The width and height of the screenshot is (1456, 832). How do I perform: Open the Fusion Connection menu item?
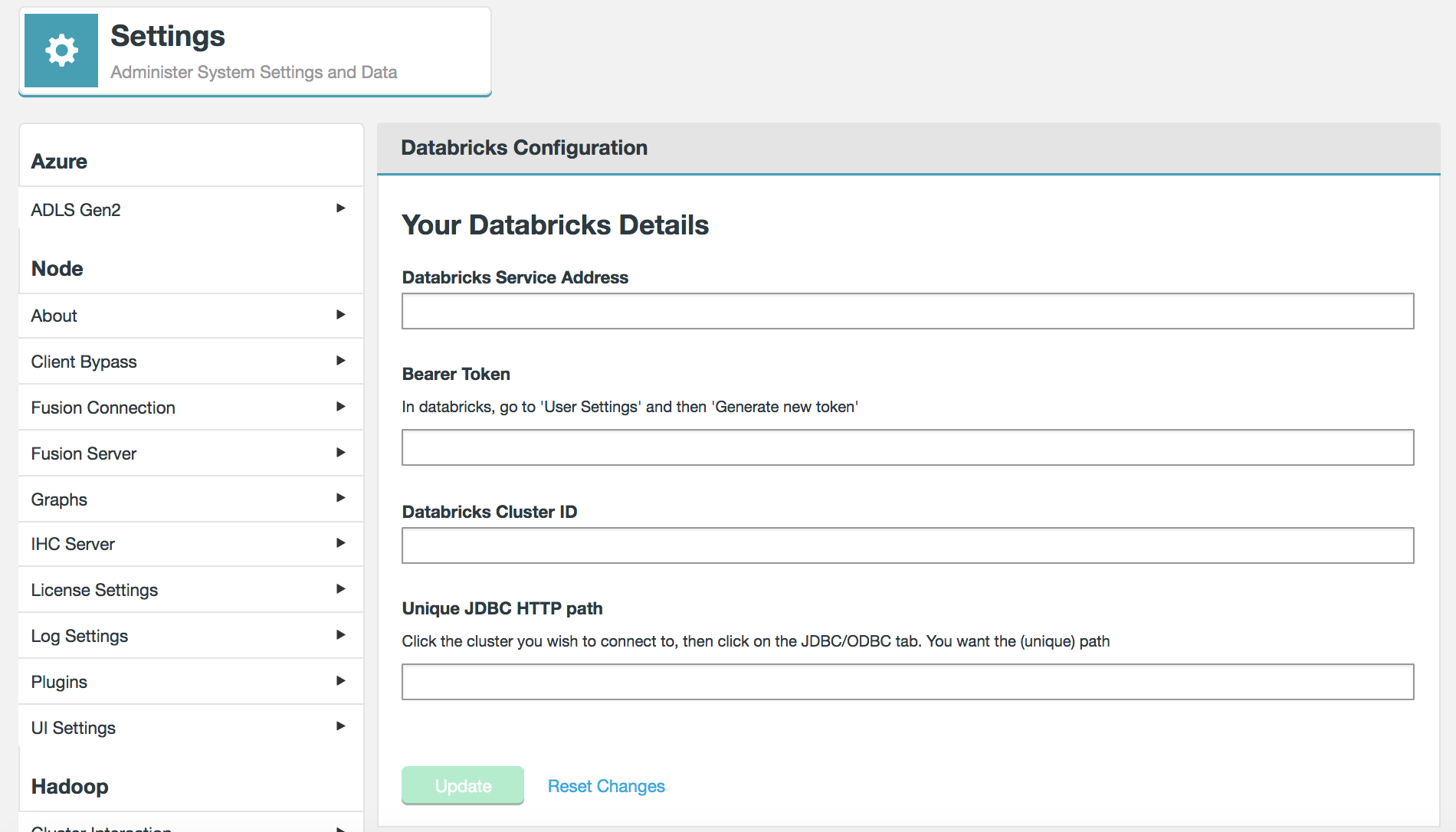(x=103, y=408)
